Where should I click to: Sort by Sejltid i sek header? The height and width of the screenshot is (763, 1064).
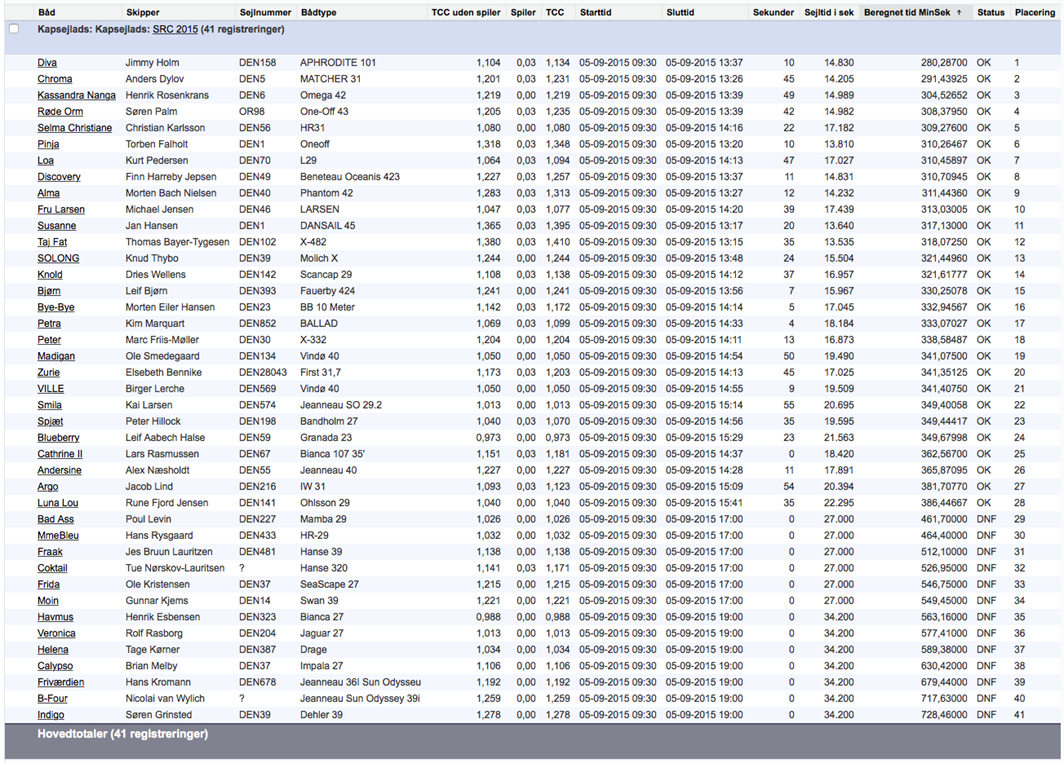[x=829, y=12]
